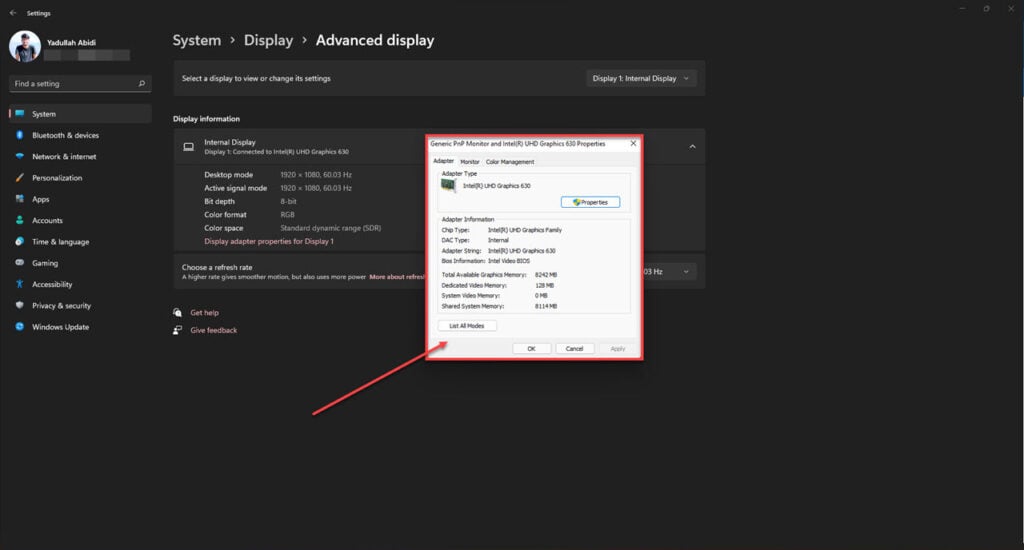This screenshot has height=550, width=1024.
Task: Click the Accessibility figure icon
Action: (x=20, y=284)
